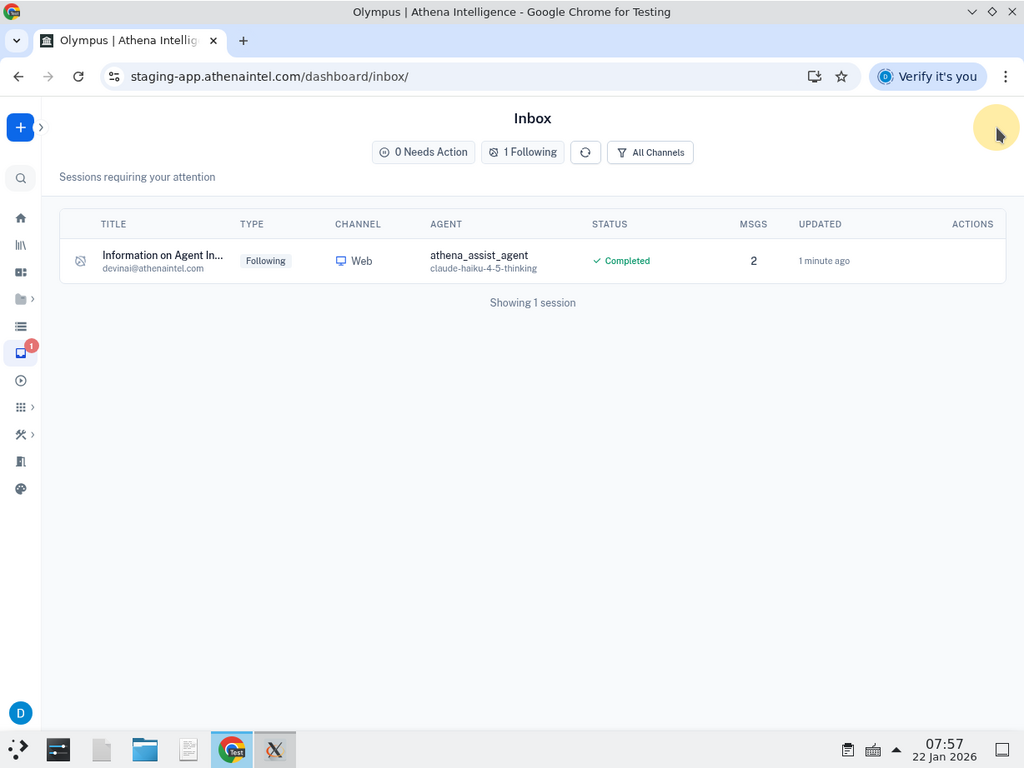The width and height of the screenshot is (1024, 768).
Task: Select the Olympus | Athena Intellig tab
Action: [x=129, y=40]
